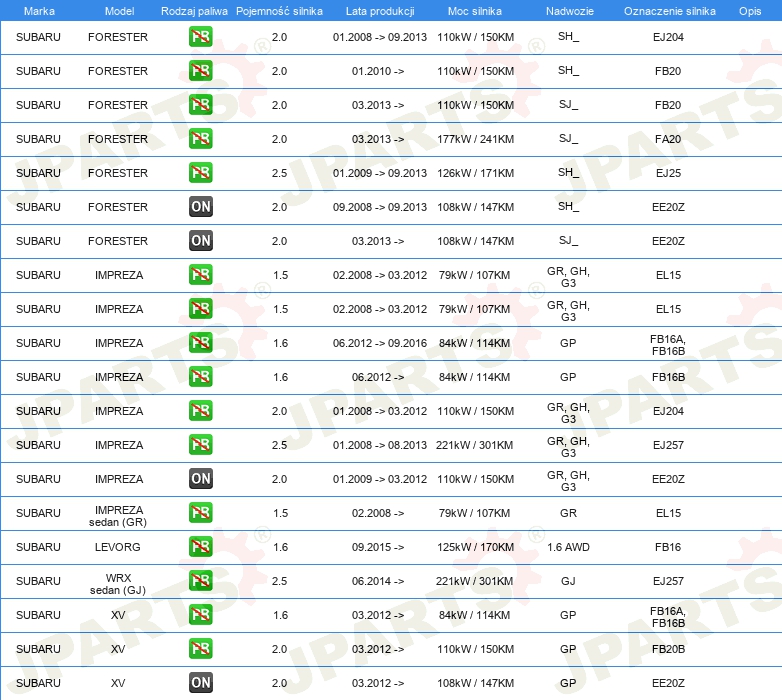Click petrol icon in Levorg row

(200, 546)
